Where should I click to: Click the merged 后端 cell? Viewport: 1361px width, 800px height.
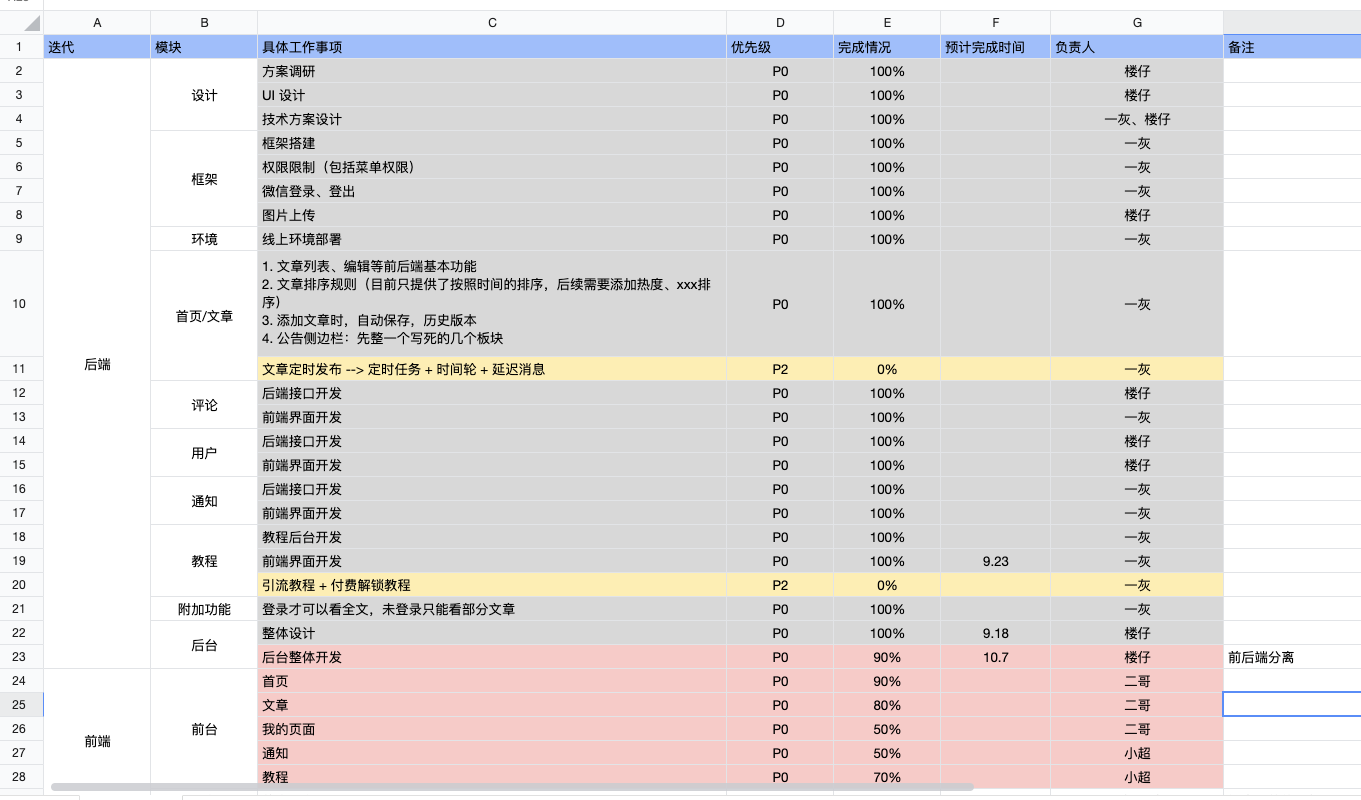click(97, 364)
